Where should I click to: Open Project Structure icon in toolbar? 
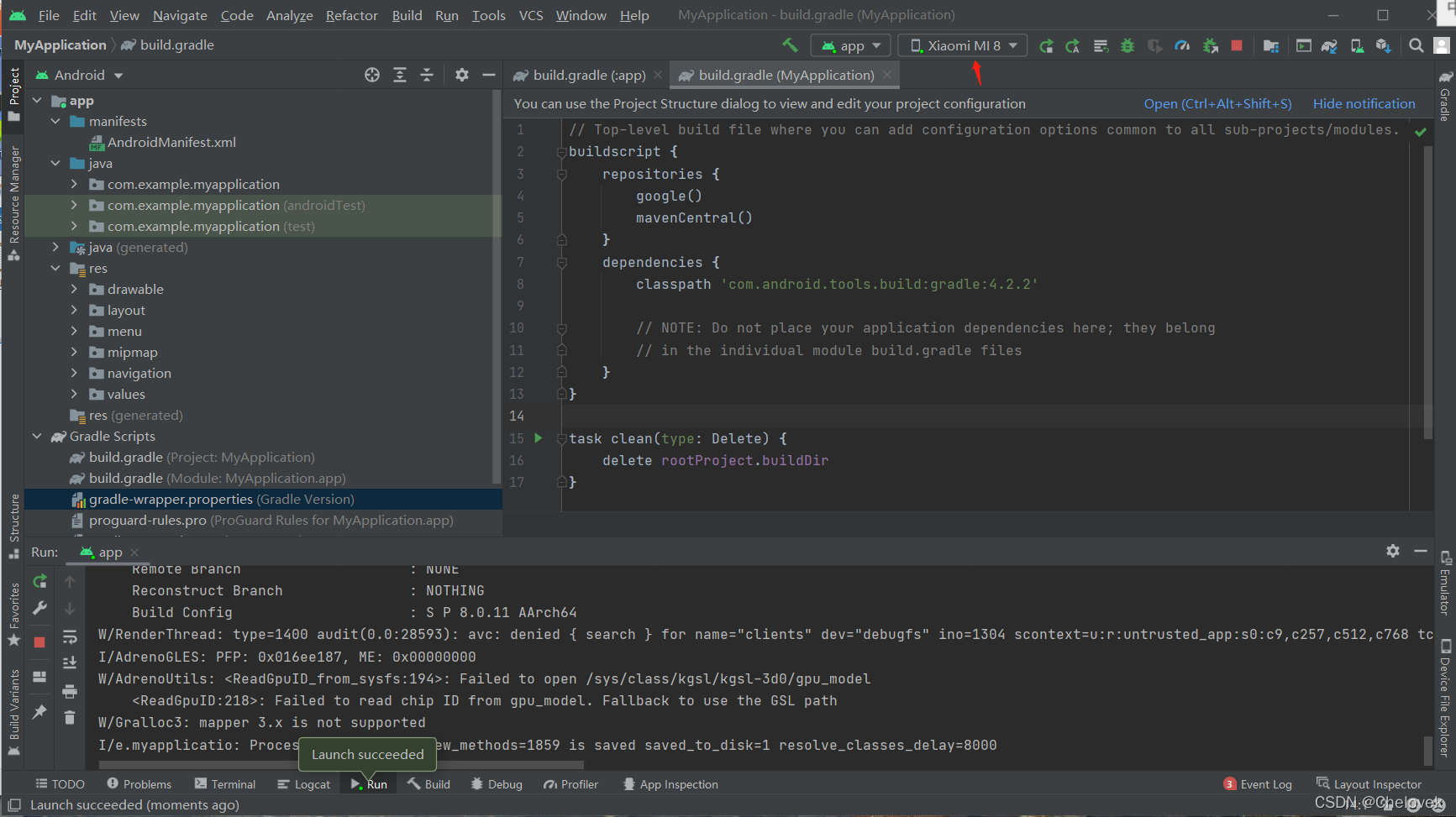(1271, 45)
